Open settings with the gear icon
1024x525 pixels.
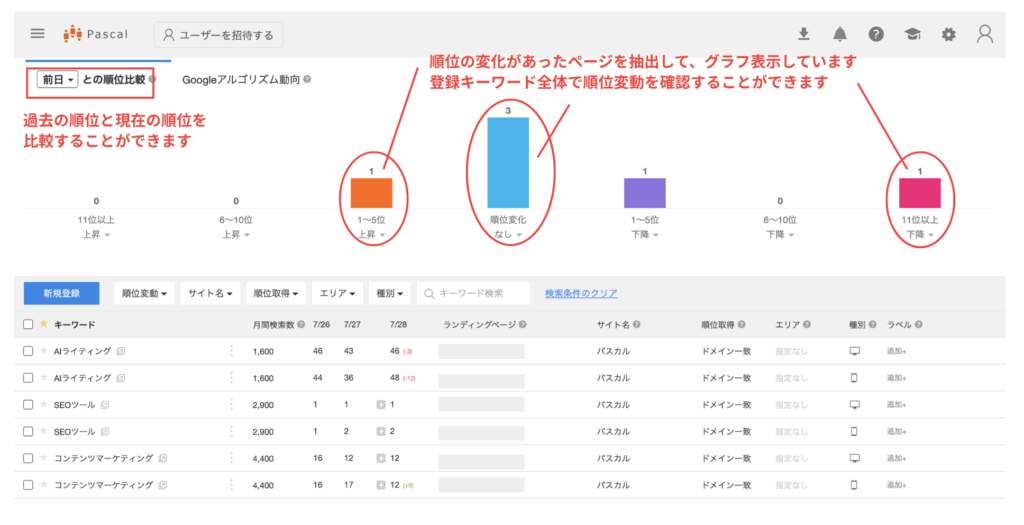tap(948, 34)
